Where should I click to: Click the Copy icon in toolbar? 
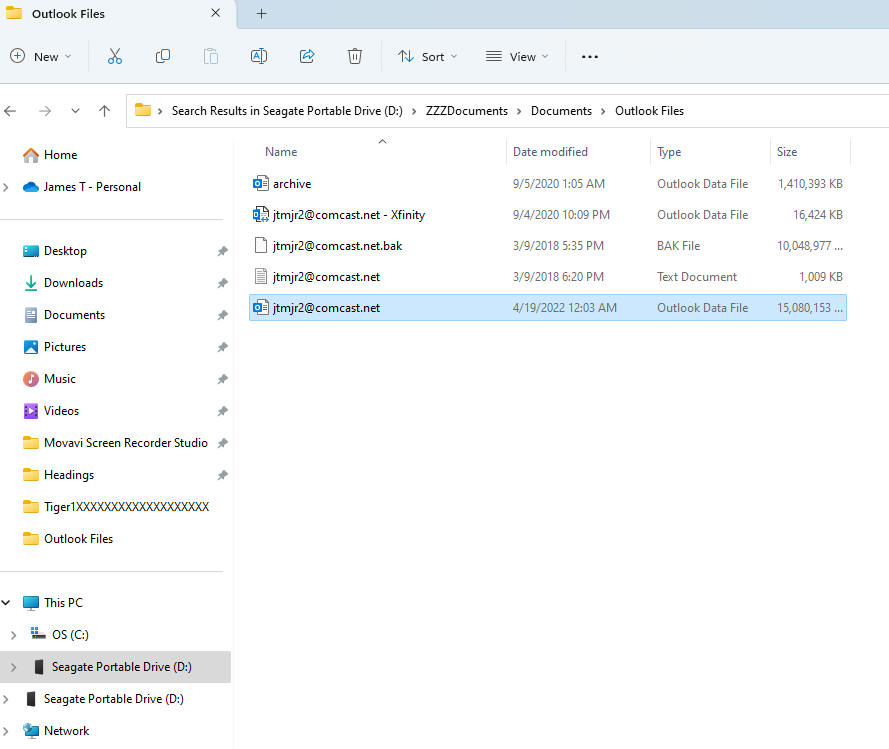[162, 57]
